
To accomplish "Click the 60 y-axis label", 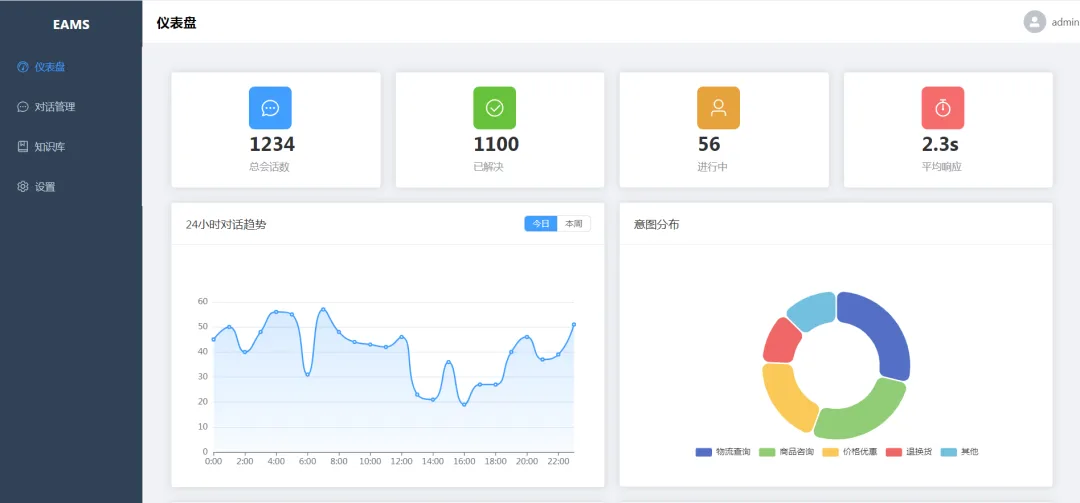I will pos(202,302).
